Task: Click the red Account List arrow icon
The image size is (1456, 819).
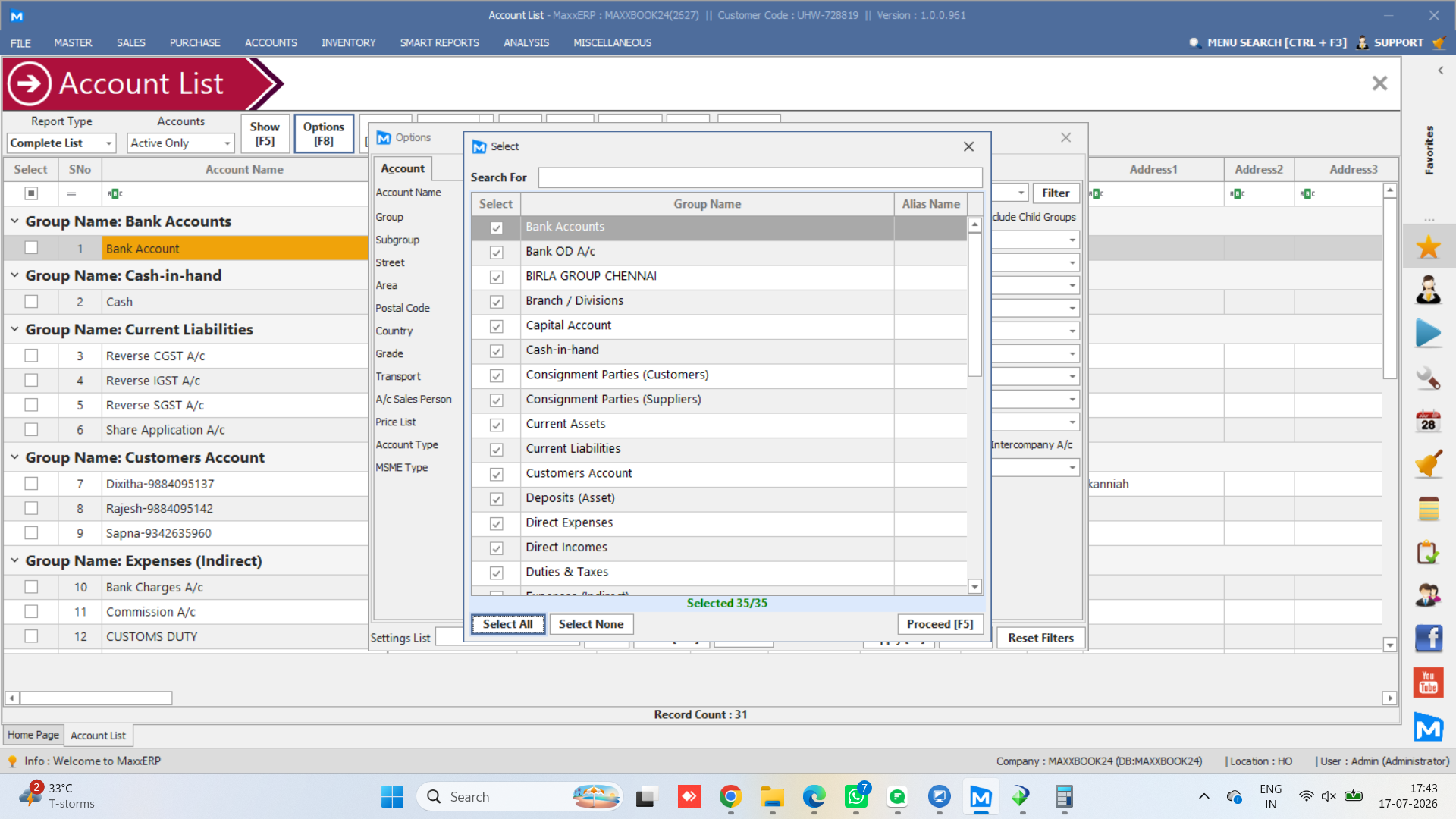Action: tap(29, 83)
